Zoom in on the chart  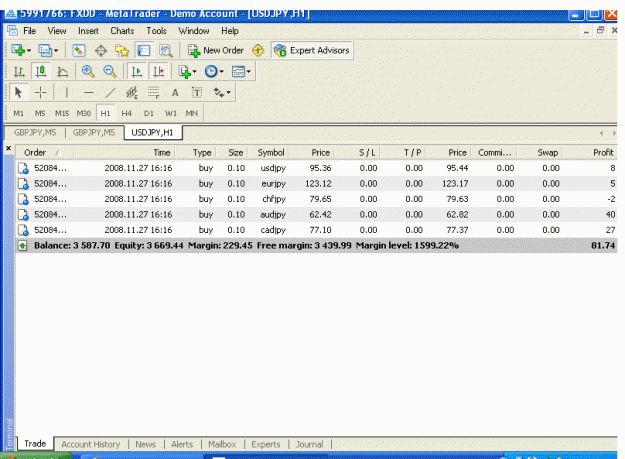88,72
